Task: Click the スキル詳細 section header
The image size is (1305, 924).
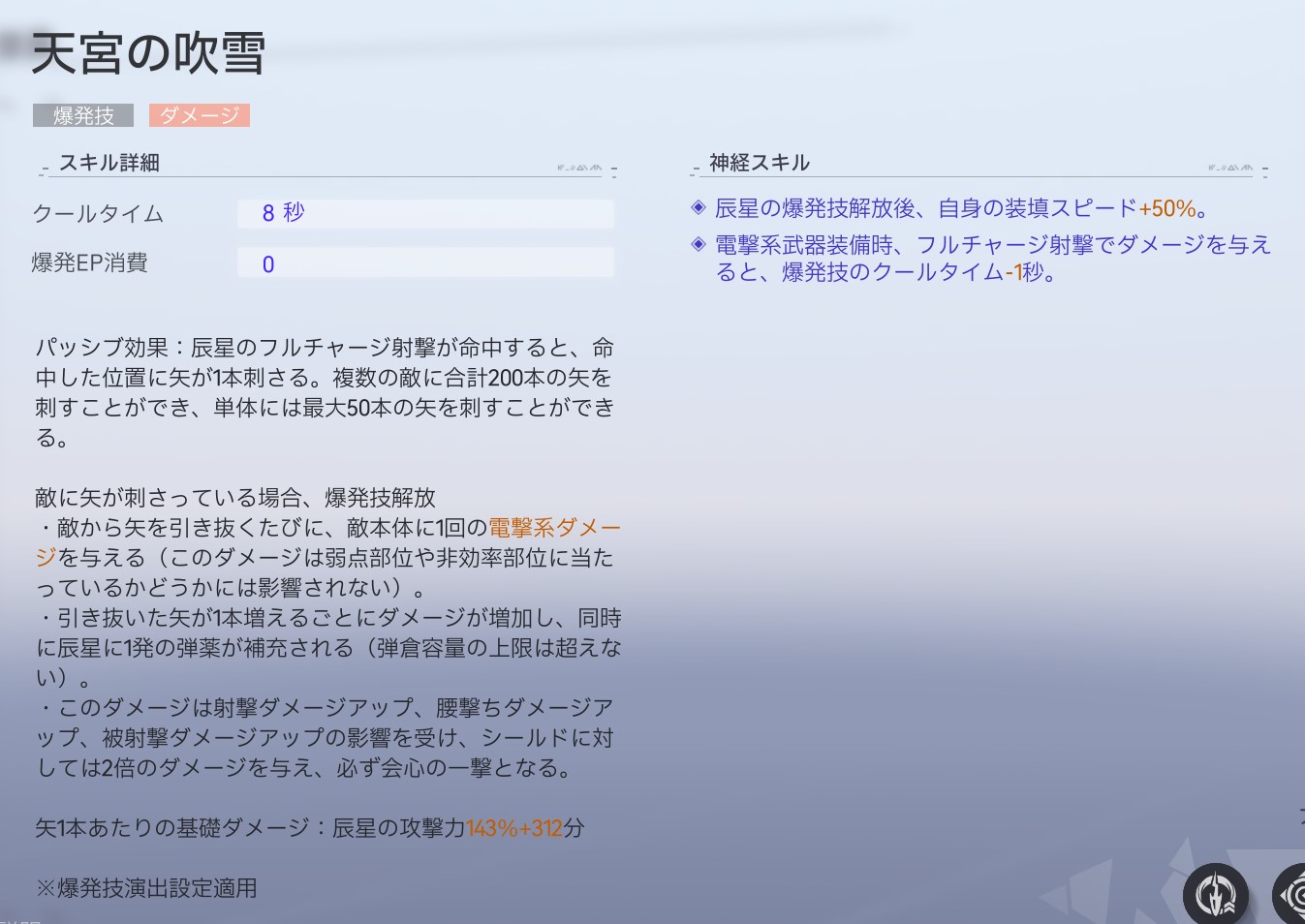Action: 109,163
